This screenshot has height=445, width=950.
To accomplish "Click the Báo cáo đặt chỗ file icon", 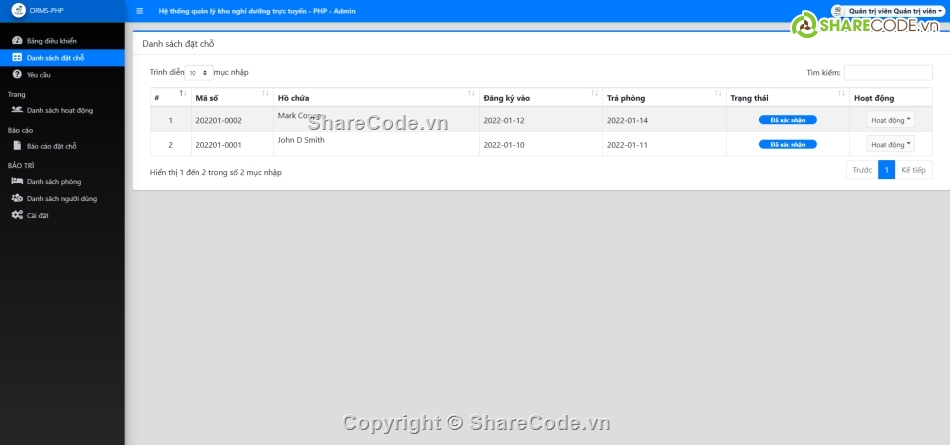I will (x=17, y=146).
